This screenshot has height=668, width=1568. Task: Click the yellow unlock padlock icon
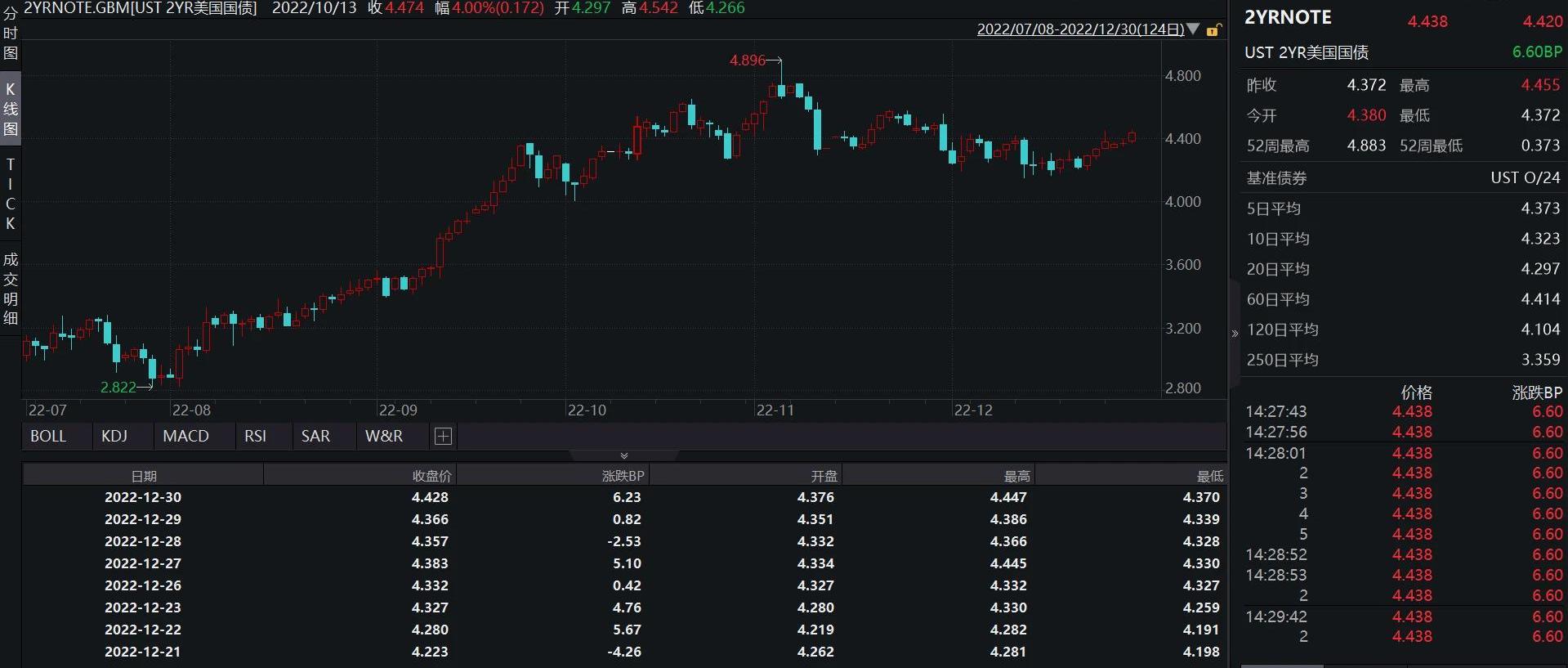point(1213,30)
